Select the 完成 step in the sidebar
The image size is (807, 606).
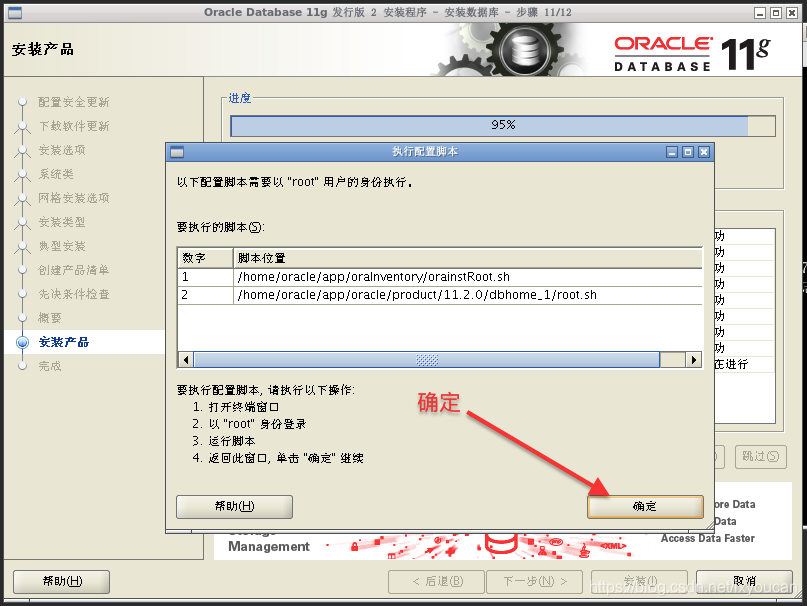50,366
